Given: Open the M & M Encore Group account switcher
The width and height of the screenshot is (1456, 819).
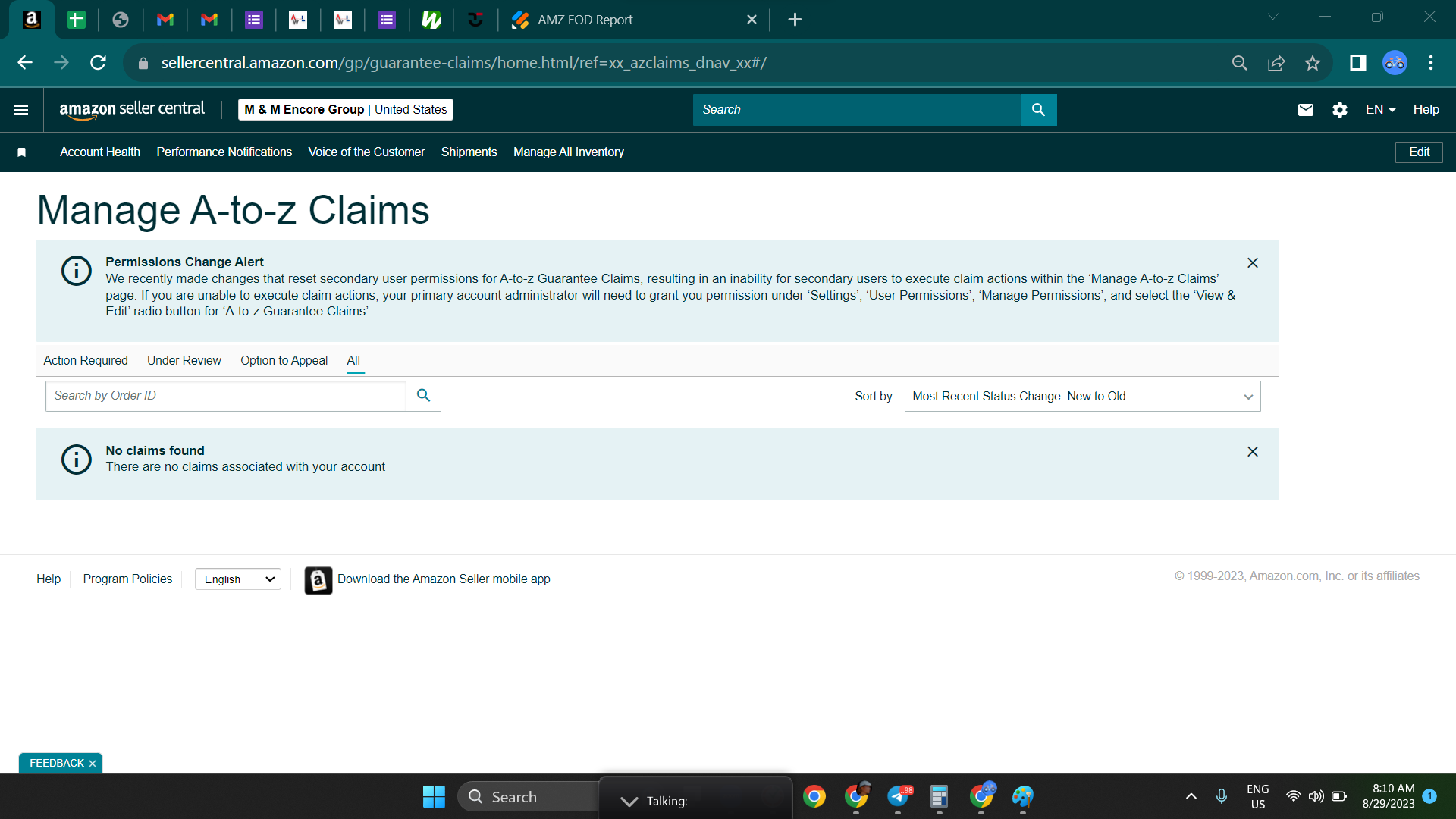Looking at the screenshot, I should point(346,110).
